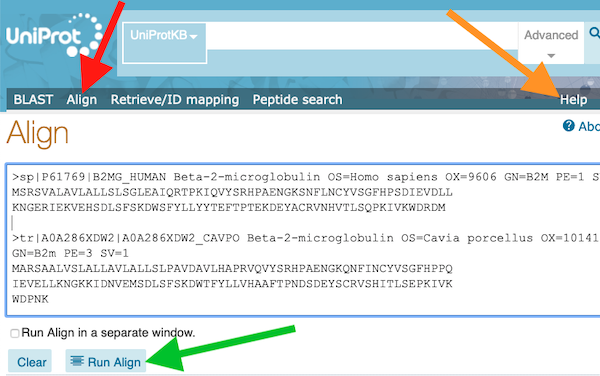
Task: Enable Run Align in a separate window
Action: click(15, 333)
